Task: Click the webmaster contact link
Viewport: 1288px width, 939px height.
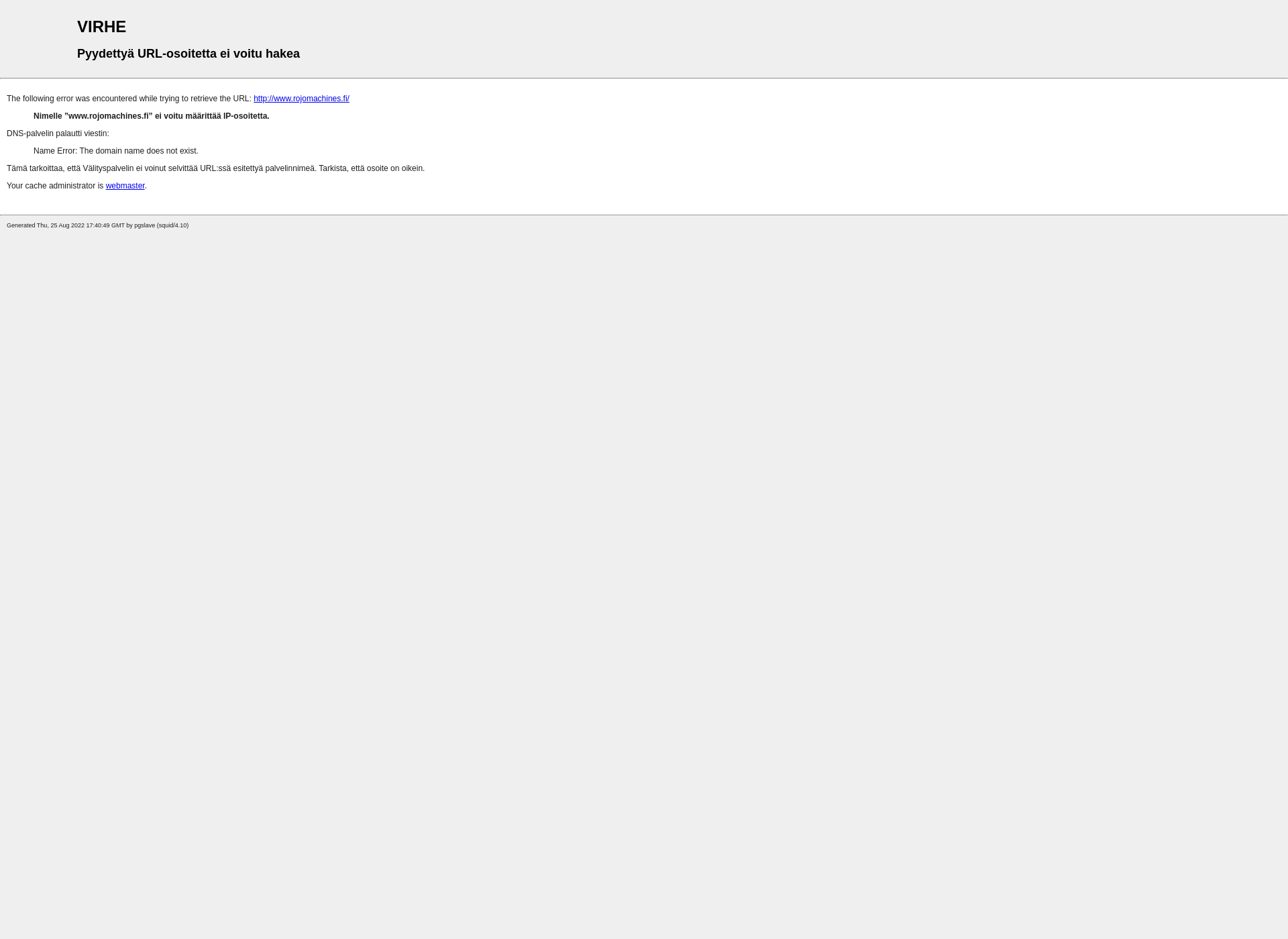Action: tap(125, 185)
